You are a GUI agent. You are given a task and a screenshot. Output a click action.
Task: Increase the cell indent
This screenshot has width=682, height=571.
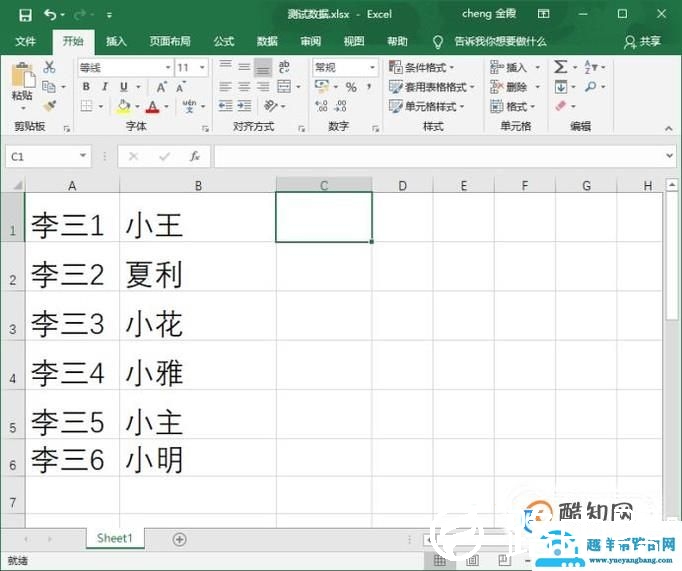tap(244, 106)
